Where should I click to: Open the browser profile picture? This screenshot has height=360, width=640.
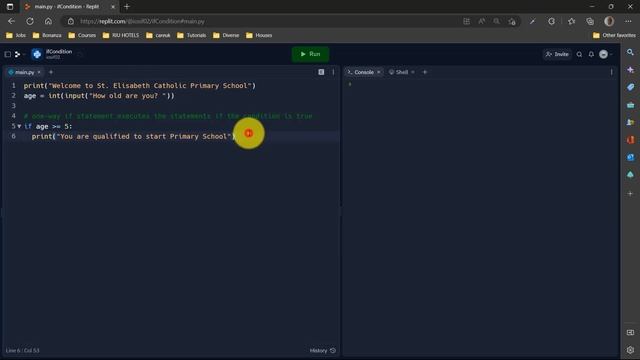click(x=609, y=21)
